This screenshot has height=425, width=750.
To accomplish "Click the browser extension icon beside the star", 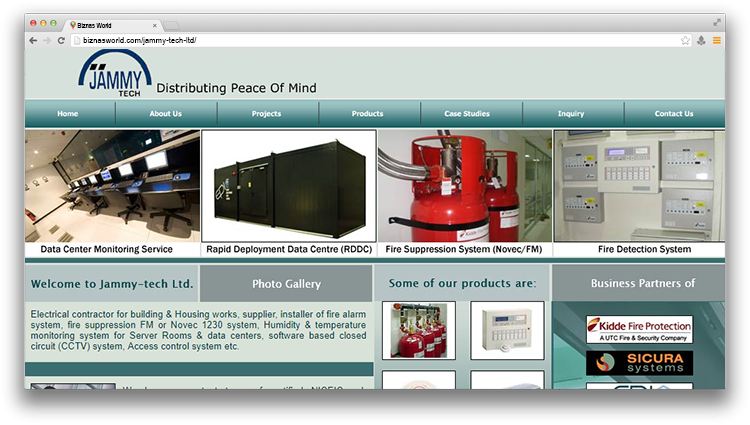I will [701, 40].
